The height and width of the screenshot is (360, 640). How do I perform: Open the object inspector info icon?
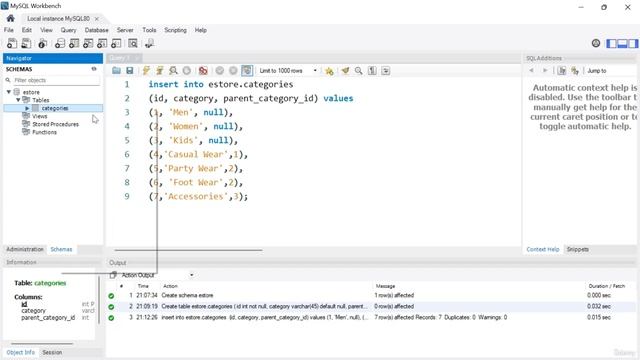click(42, 43)
